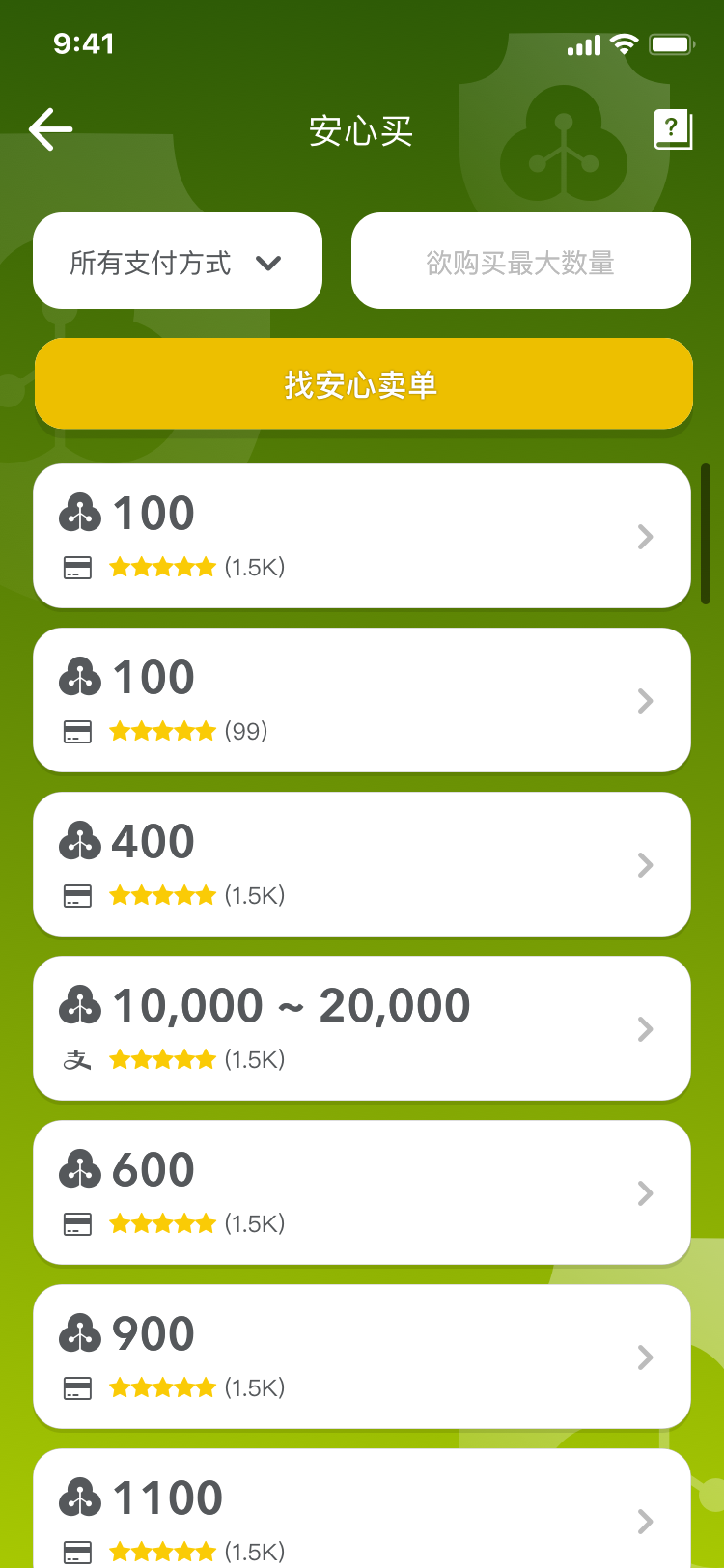Viewport: 724px width, 1568px height.
Task: Tap the Alipay icon on 10,000 ~ 20,000 listing
Action: click(77, 1060)
